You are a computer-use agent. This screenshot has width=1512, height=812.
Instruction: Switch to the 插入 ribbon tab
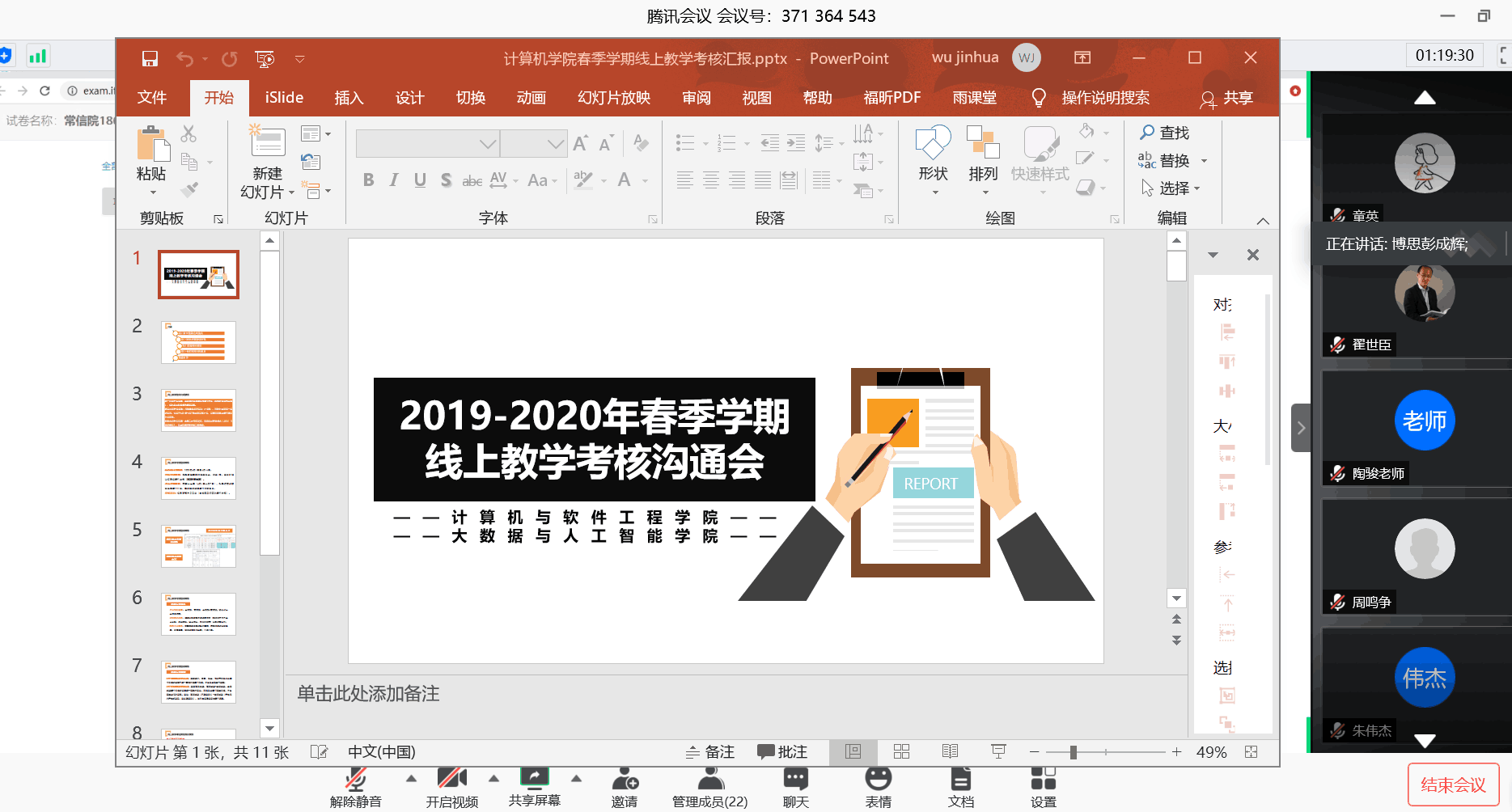coord(349,97)
